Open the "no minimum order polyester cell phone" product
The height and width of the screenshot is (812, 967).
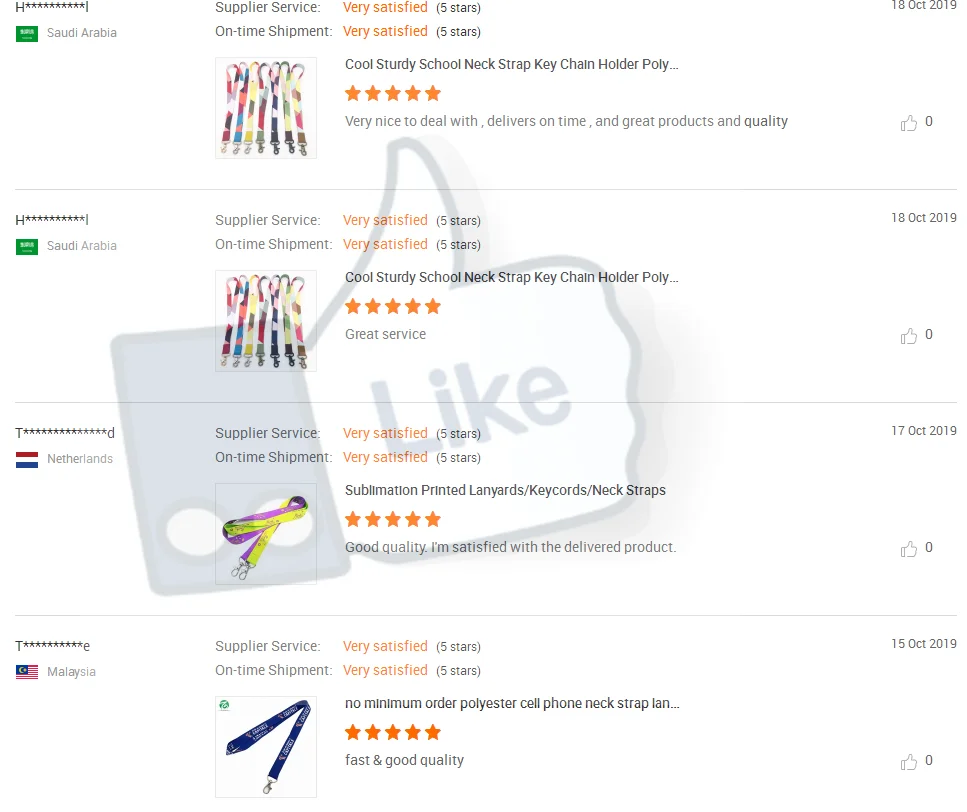pyautogui.click(x=512, y=703)
